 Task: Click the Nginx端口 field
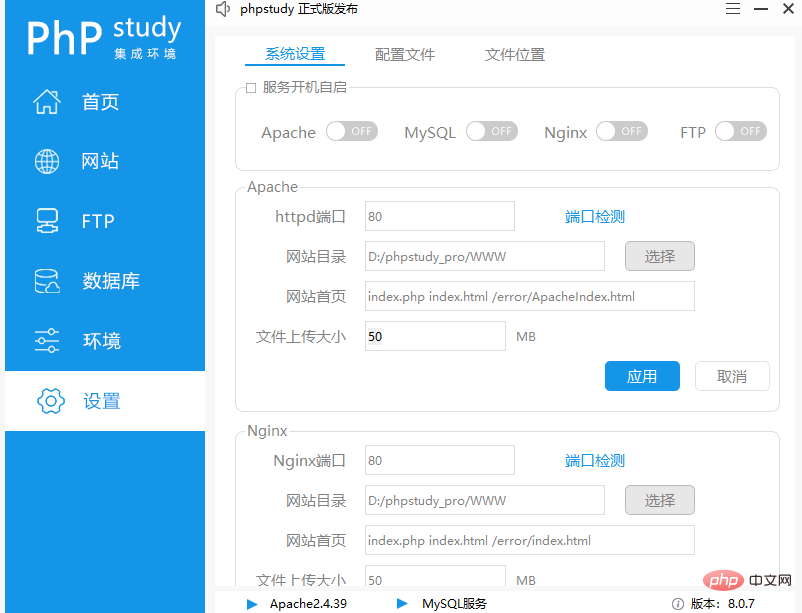click(440, 460)
